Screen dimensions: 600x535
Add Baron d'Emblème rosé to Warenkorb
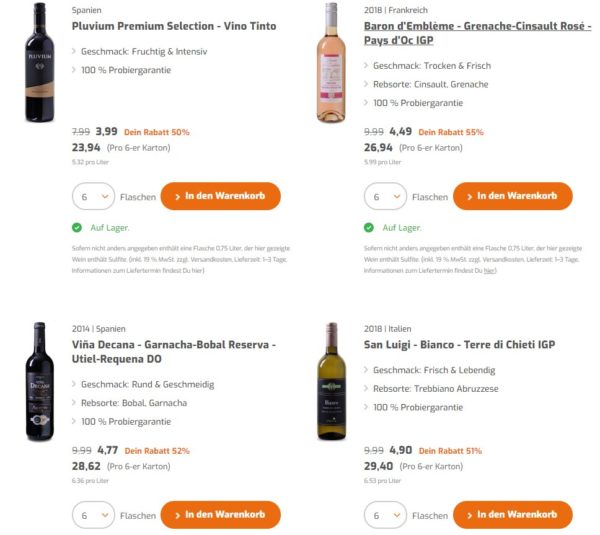511,196
